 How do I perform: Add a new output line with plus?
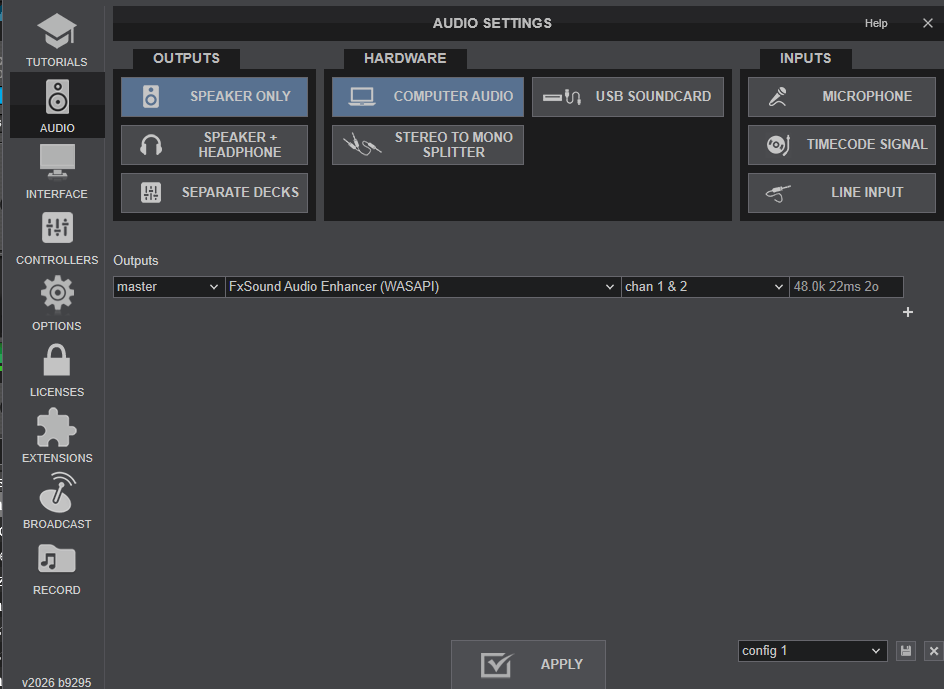[x=908, y=312]
